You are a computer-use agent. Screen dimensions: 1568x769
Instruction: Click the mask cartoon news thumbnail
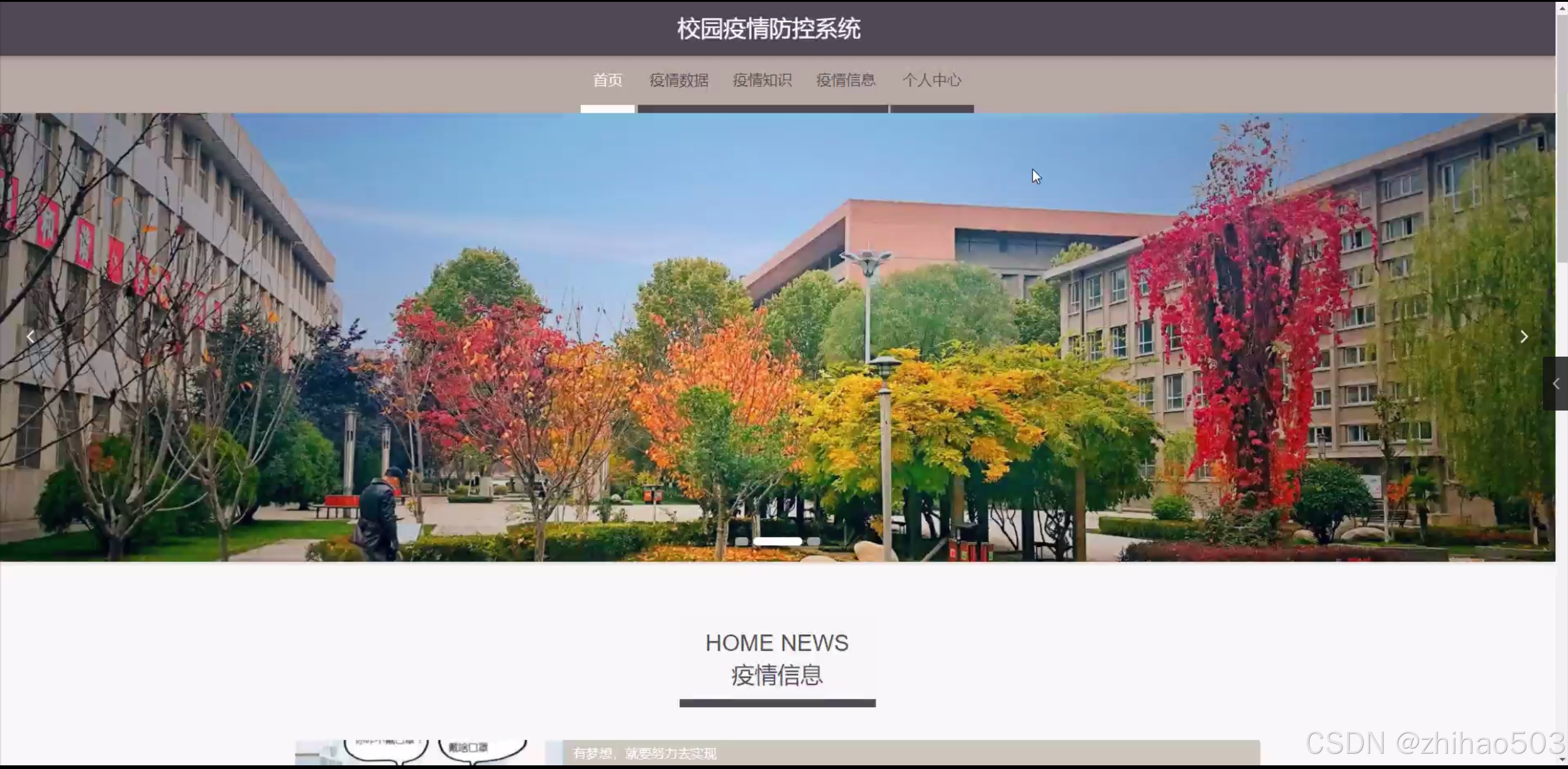click(411, 752)
